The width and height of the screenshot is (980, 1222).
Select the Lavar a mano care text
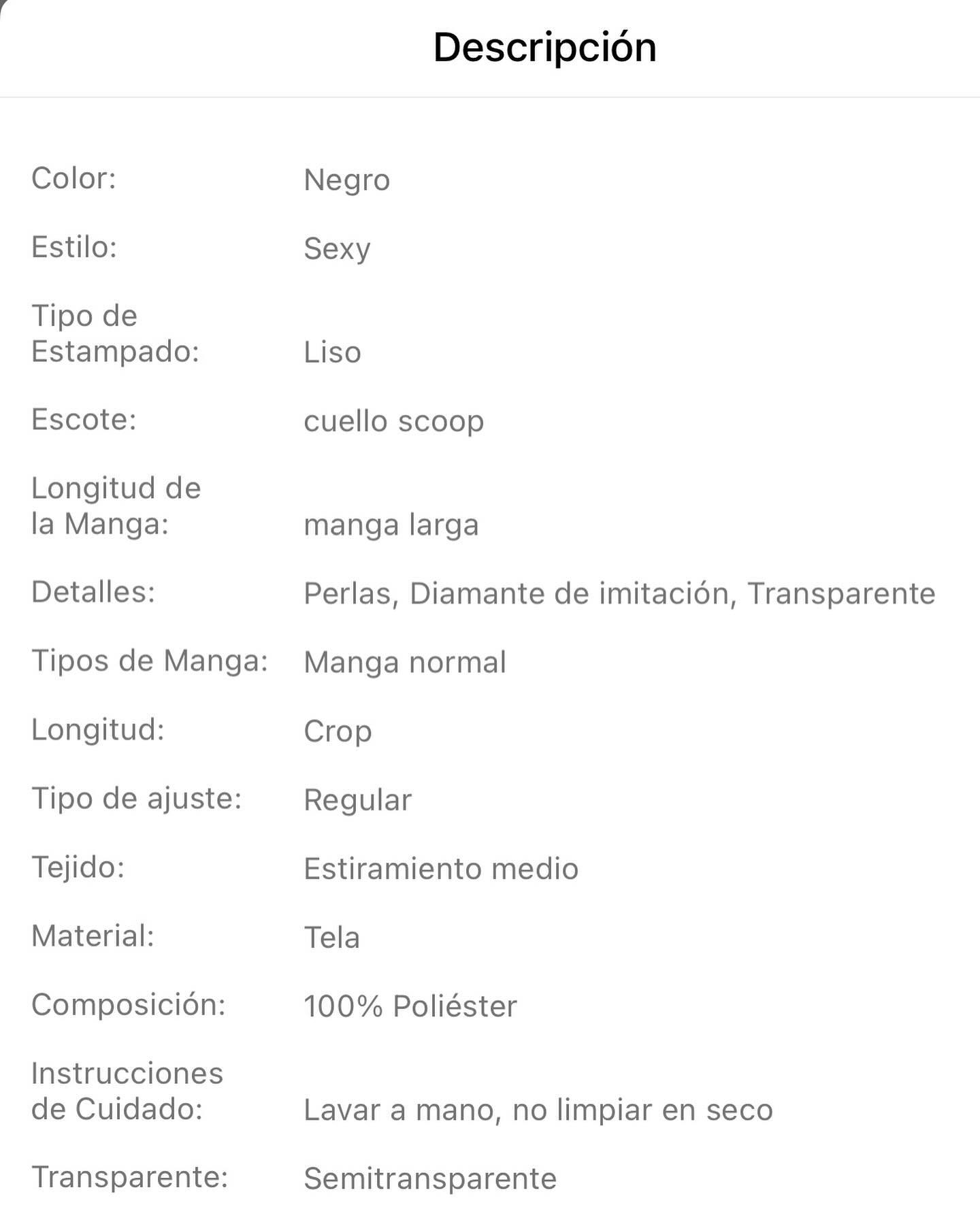click(x=538, y=1110)
